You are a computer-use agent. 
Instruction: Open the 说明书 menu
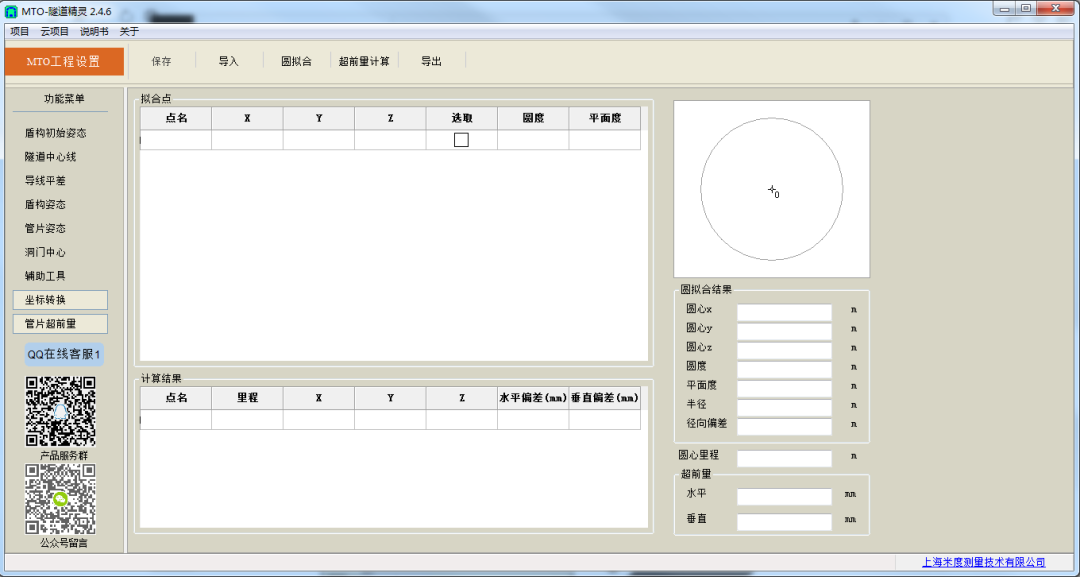click(94, 31)
